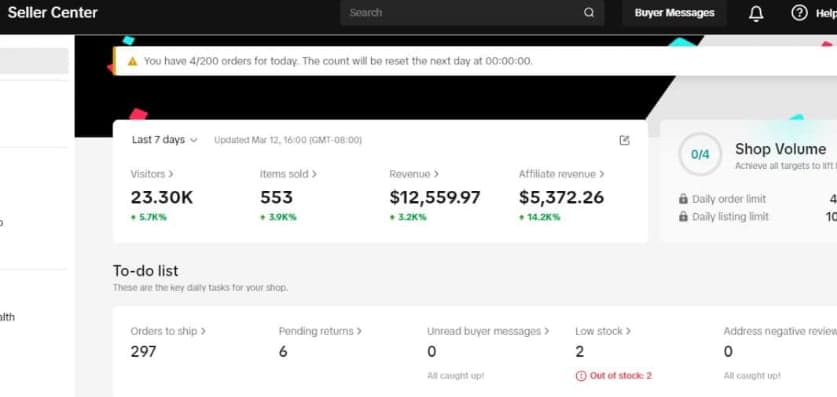The width and height of the screenshot is (837, 397).
Task: Open Address negative reviews task
Action: tap(780, 331)
